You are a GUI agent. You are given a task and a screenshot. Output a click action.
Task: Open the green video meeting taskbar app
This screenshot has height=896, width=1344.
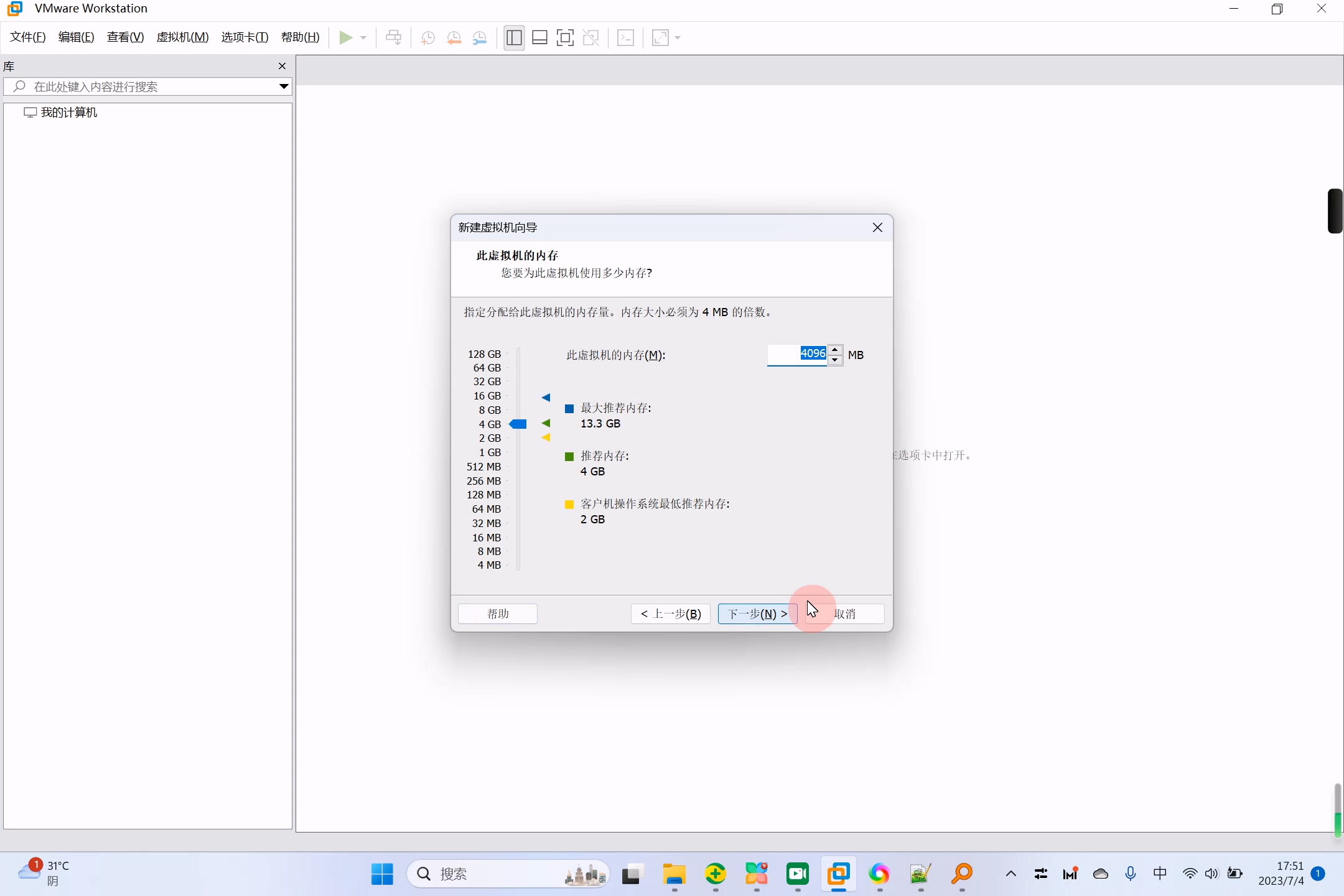797,874
